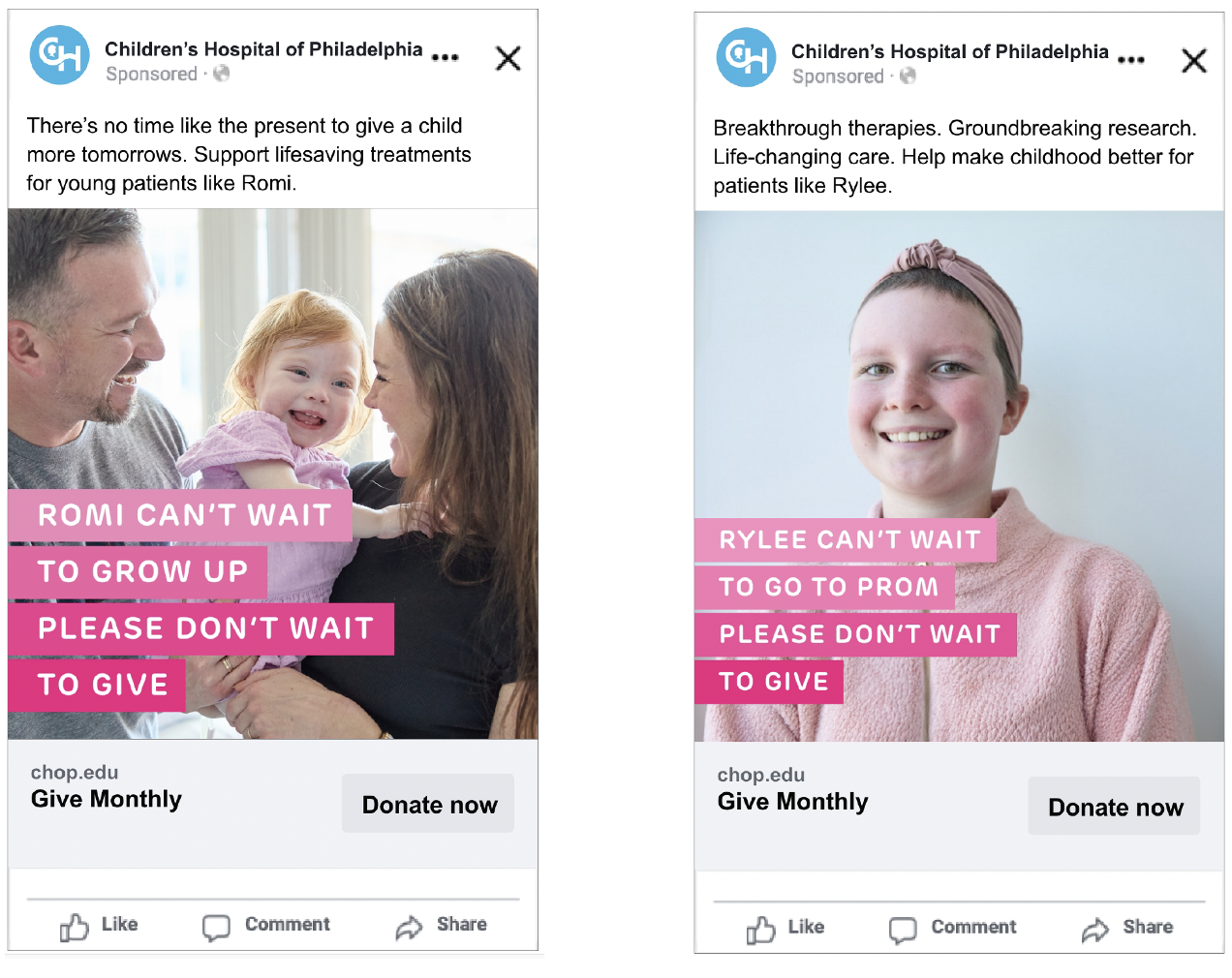The image size is (1232, 978).
Task: Click the CHOP logo on the Romi ad
Action: (x=60, y=55)
